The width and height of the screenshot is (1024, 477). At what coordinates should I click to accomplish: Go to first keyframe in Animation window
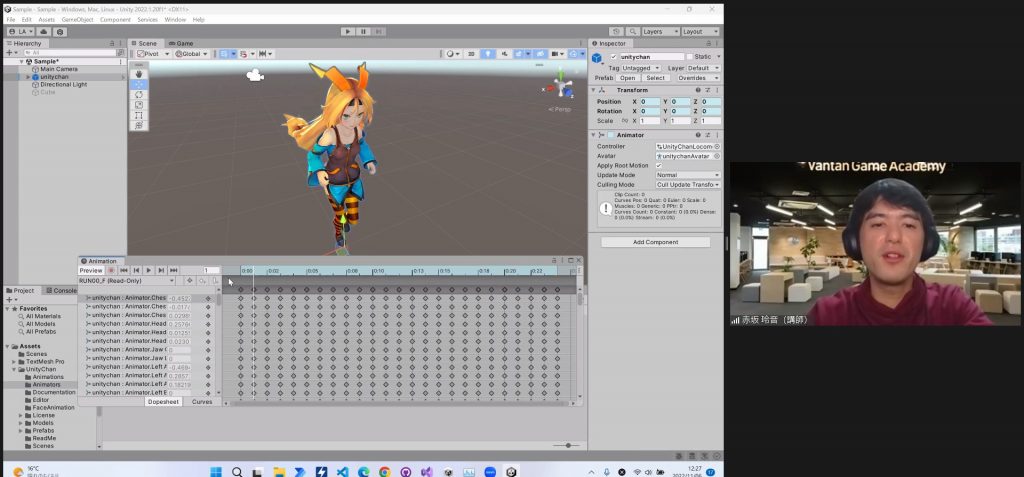coord(123,270)
